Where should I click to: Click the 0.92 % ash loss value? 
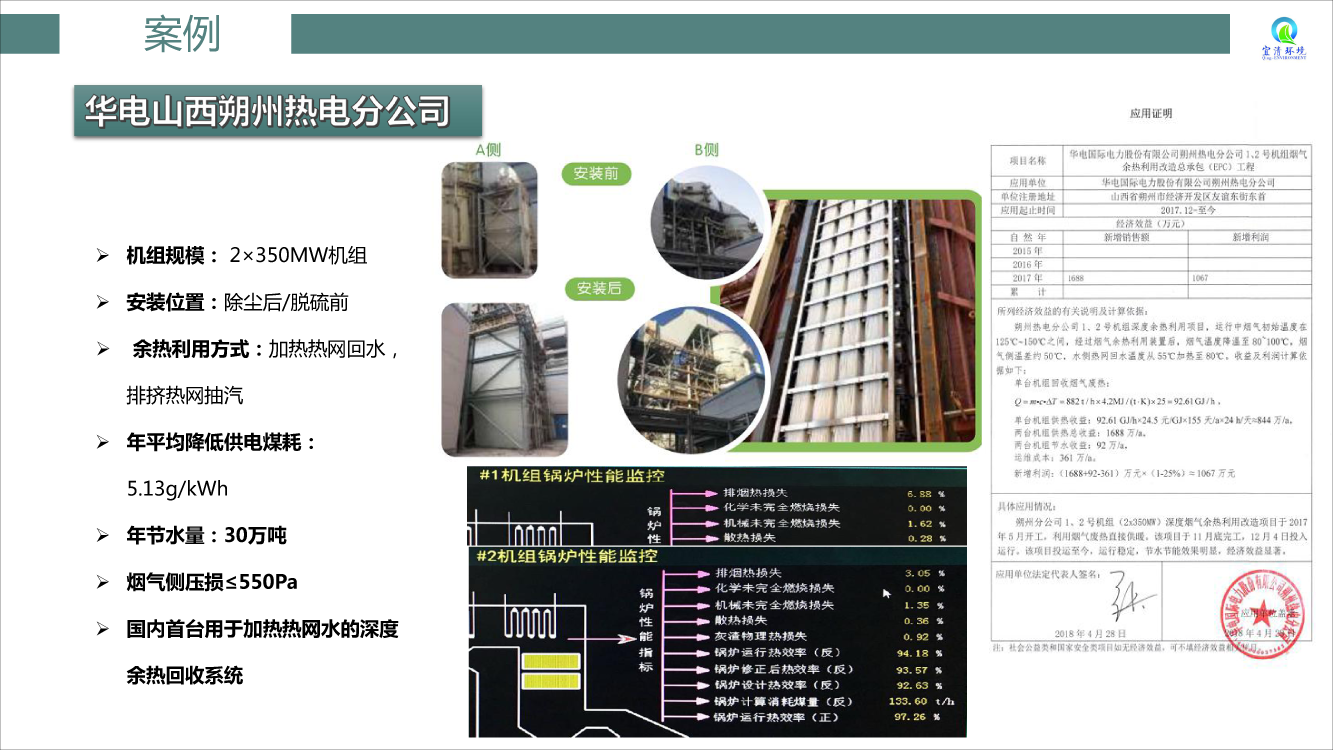925,637
